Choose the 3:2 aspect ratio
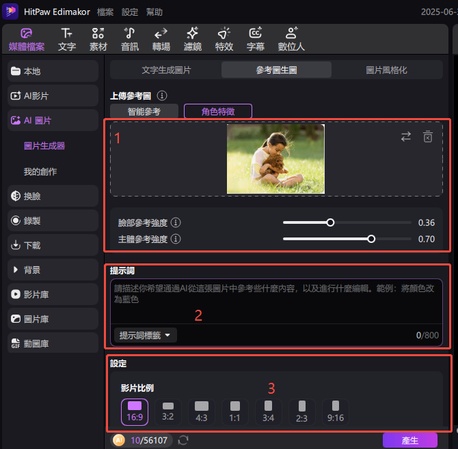This screenshot has height=449, width=458. [x=168, y=412]
